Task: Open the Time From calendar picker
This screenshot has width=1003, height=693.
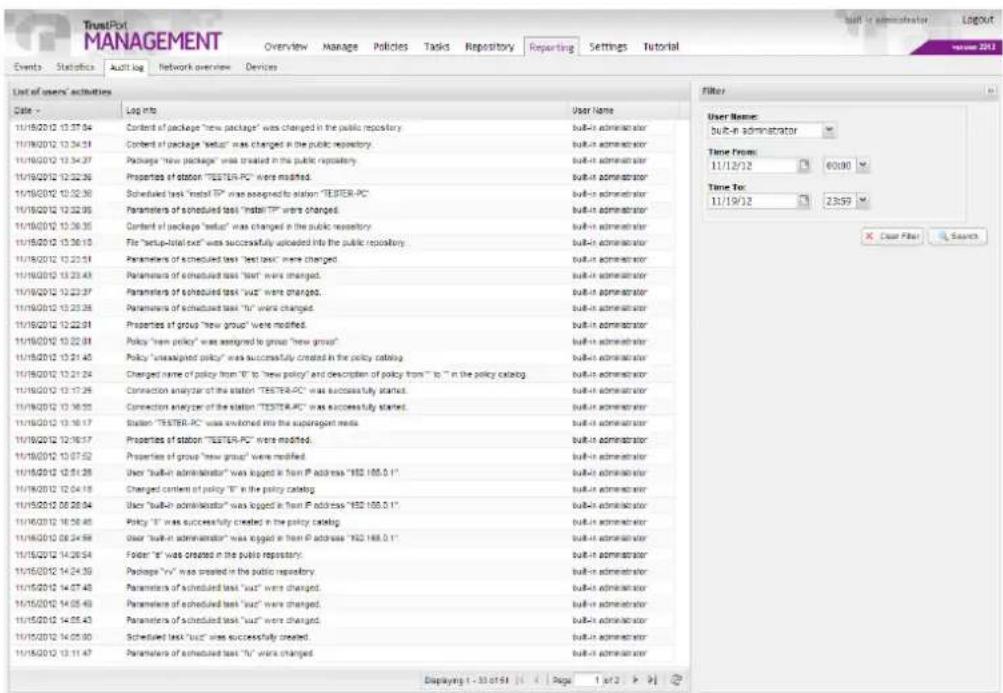Action: (x=804, y=166)
